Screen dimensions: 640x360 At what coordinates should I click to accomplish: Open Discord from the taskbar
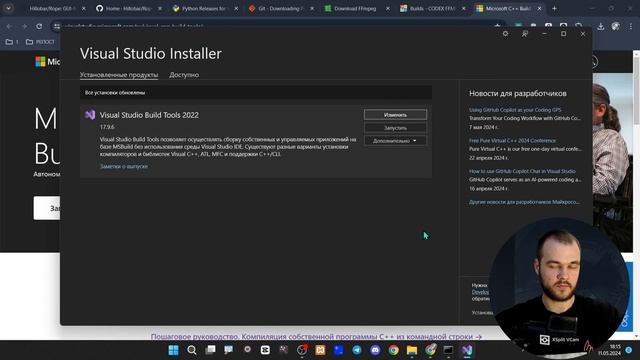tap(375, 350)
